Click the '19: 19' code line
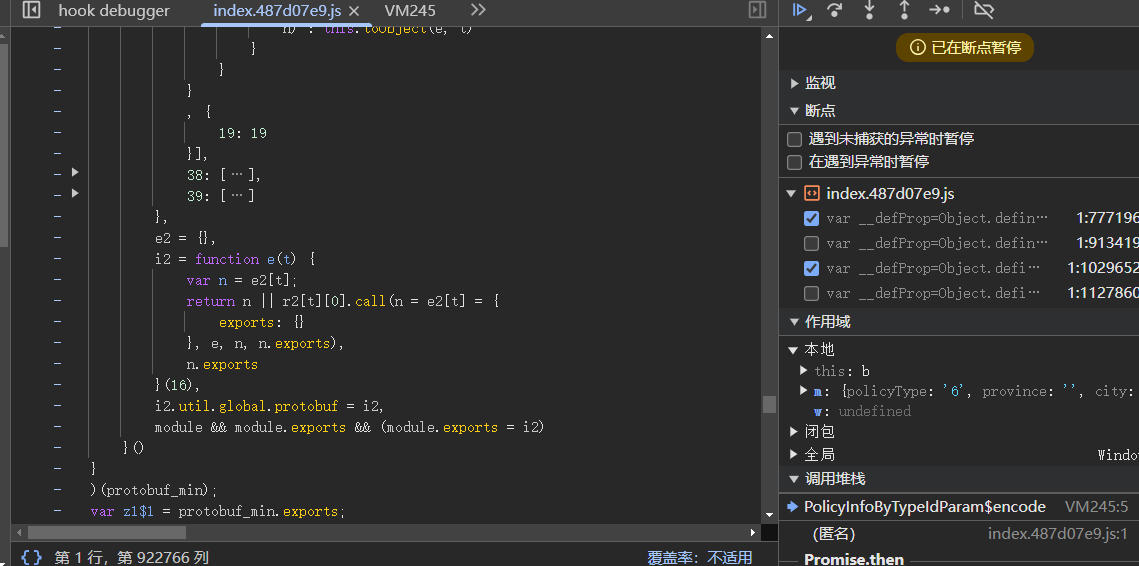The width and height of the screenshot is (1139, 566). pos(243,133)
